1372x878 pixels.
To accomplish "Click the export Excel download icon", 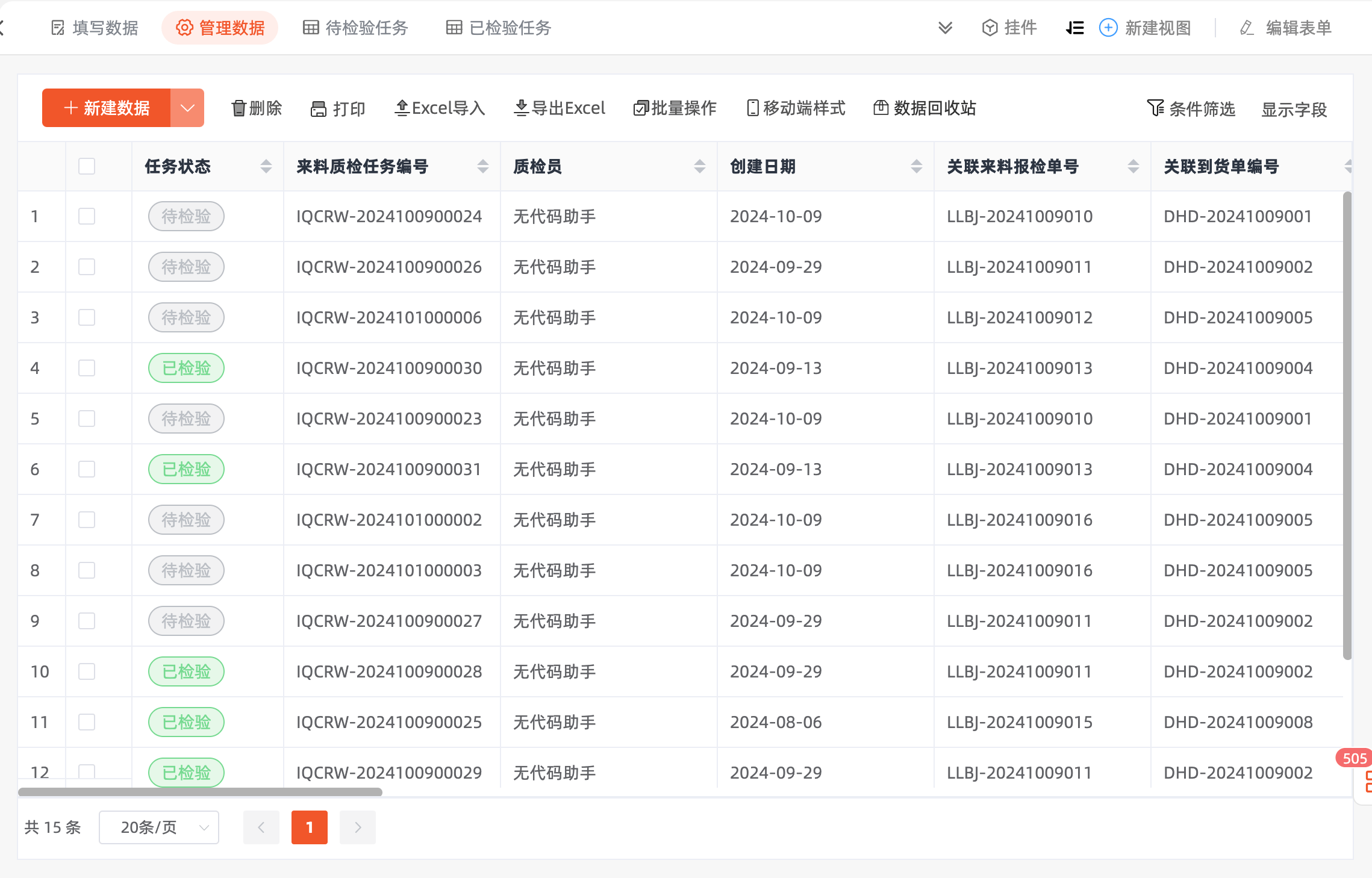I will click(521, 108).
